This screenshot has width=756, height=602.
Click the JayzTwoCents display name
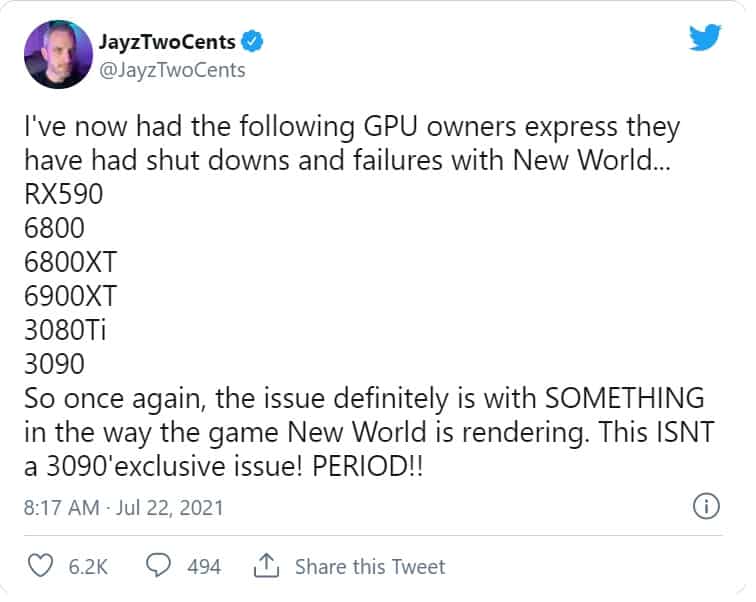tap(168, 43)
